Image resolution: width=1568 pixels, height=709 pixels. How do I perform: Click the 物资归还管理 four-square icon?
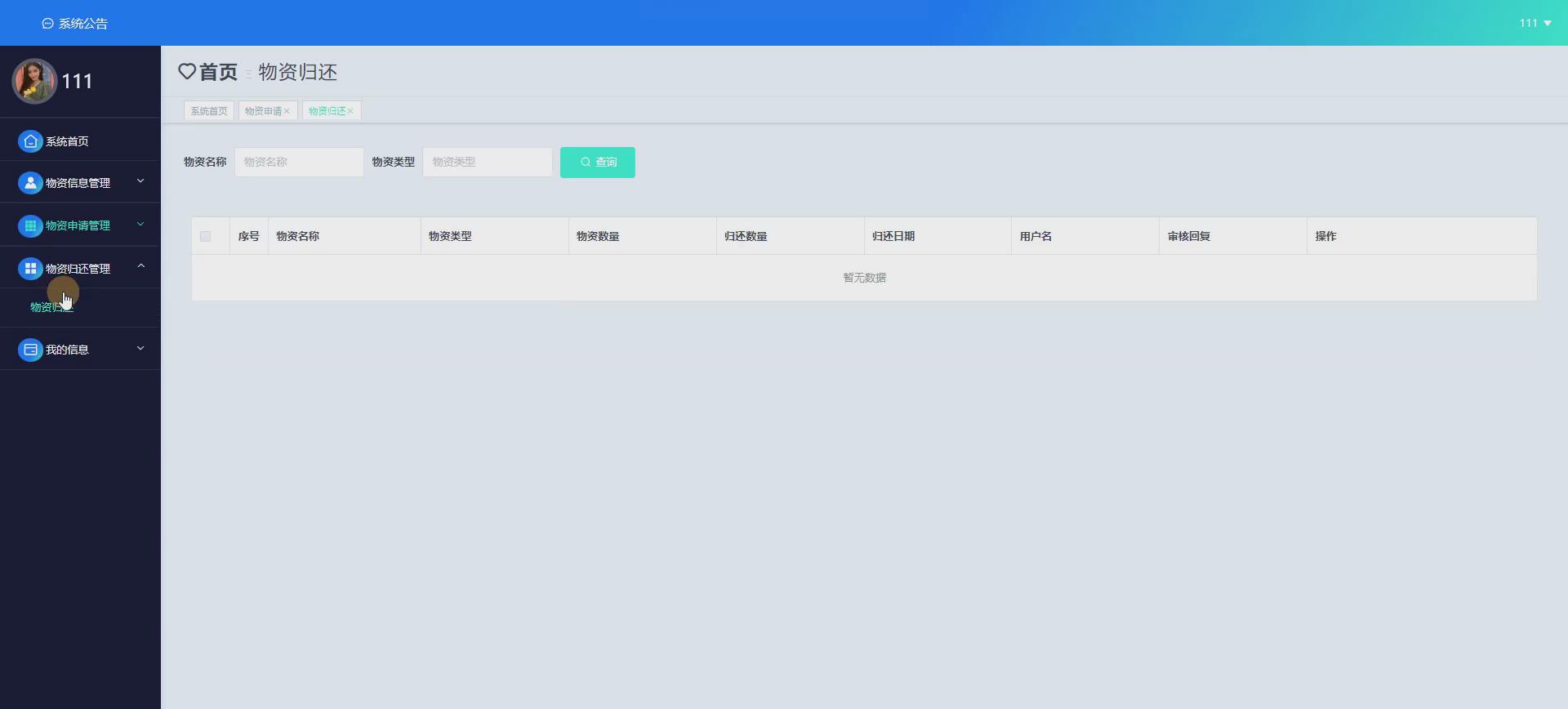(x=30, y=268)
